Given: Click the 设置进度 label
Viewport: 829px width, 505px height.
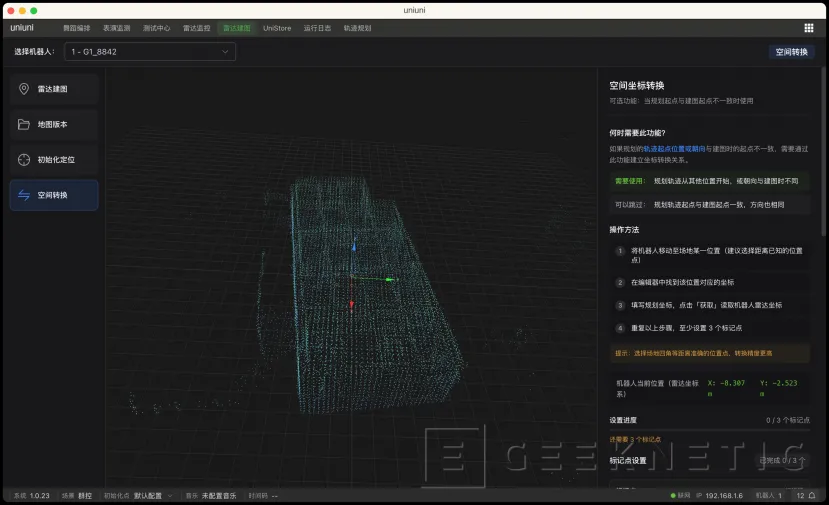Looking at the screenshot, I should click(x=623, y=420).
